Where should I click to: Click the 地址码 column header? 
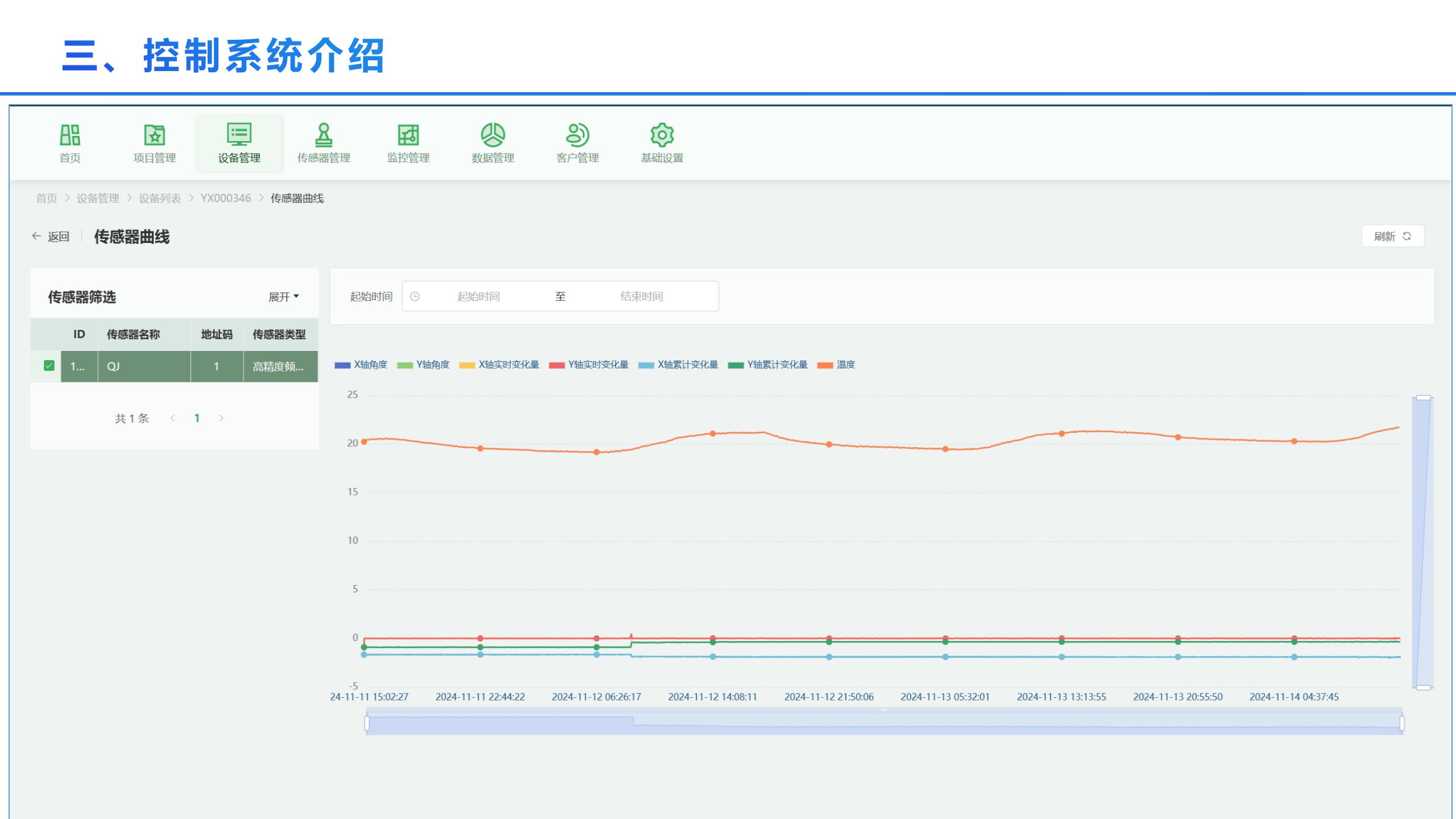217,334
